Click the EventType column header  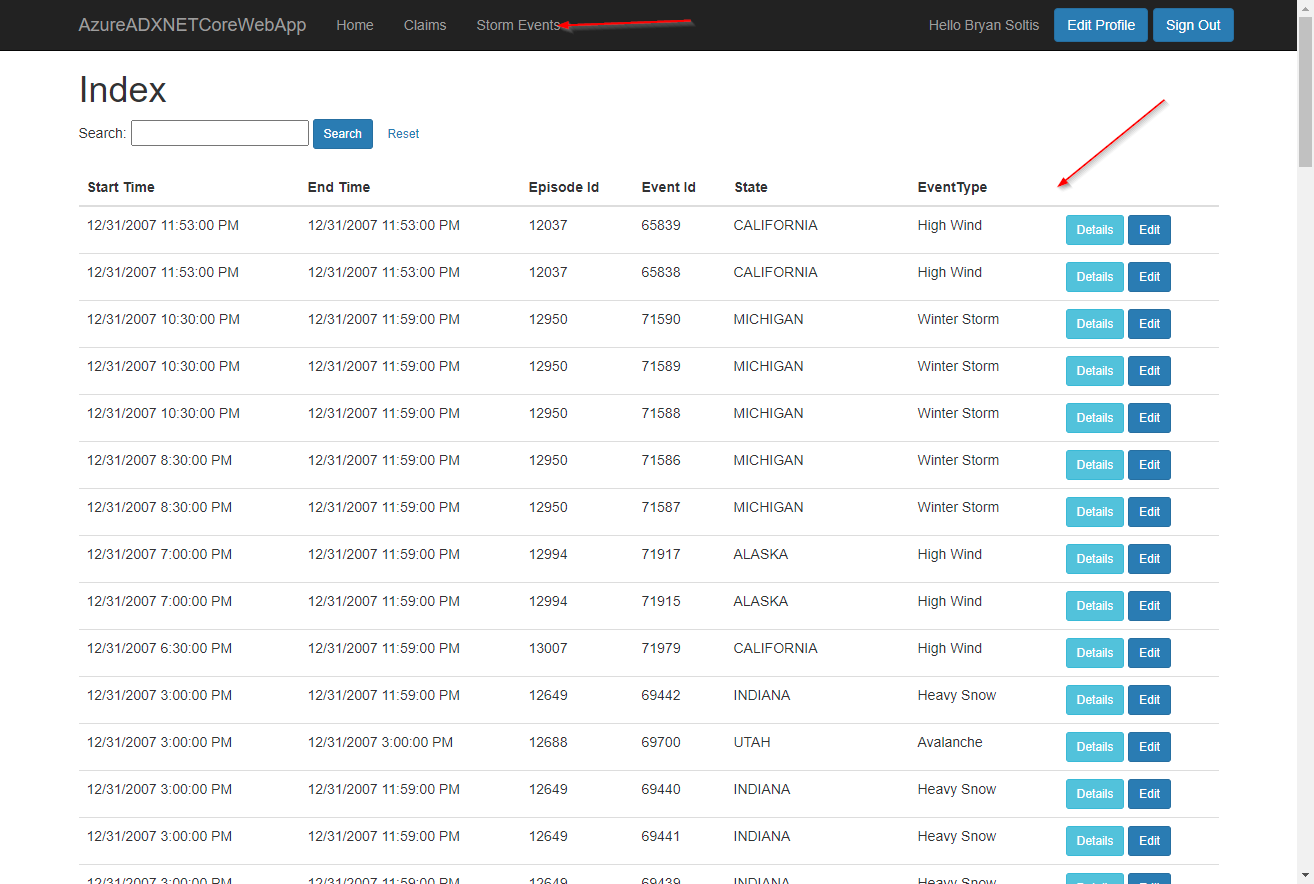(x=952, y=187)
